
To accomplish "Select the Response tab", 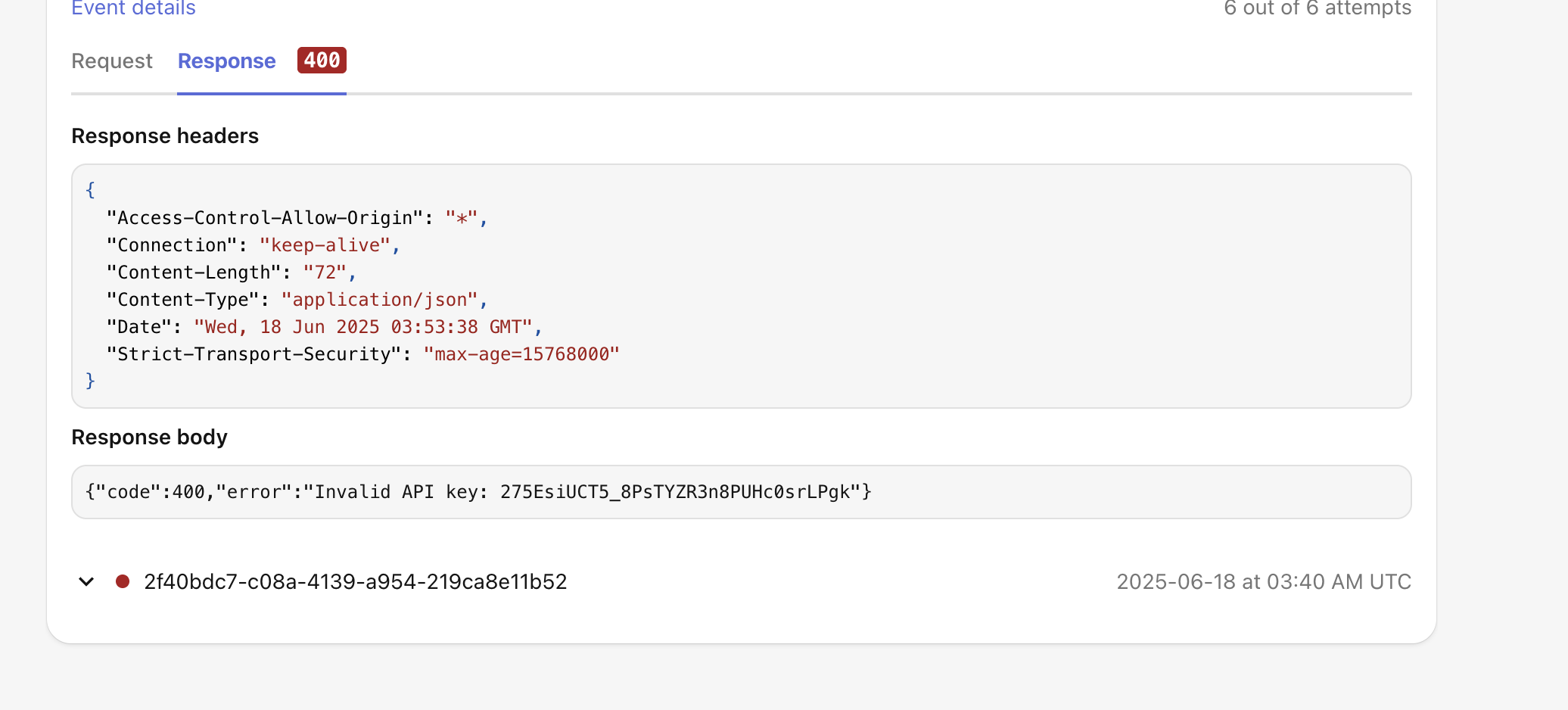I will (226, 61).
